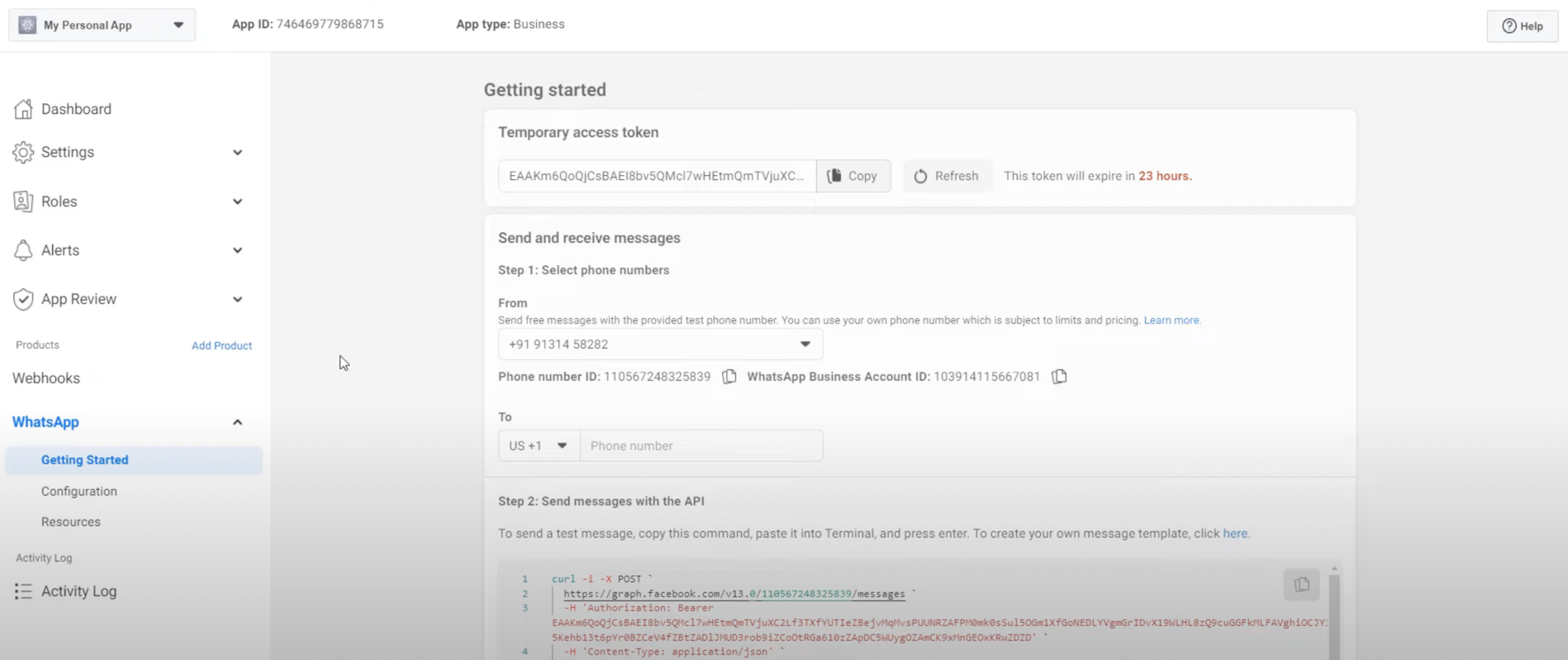The width and height of the screenshot is (1568, 660).
Task: Click the Add Product link
Action: [x=221, y=345]
